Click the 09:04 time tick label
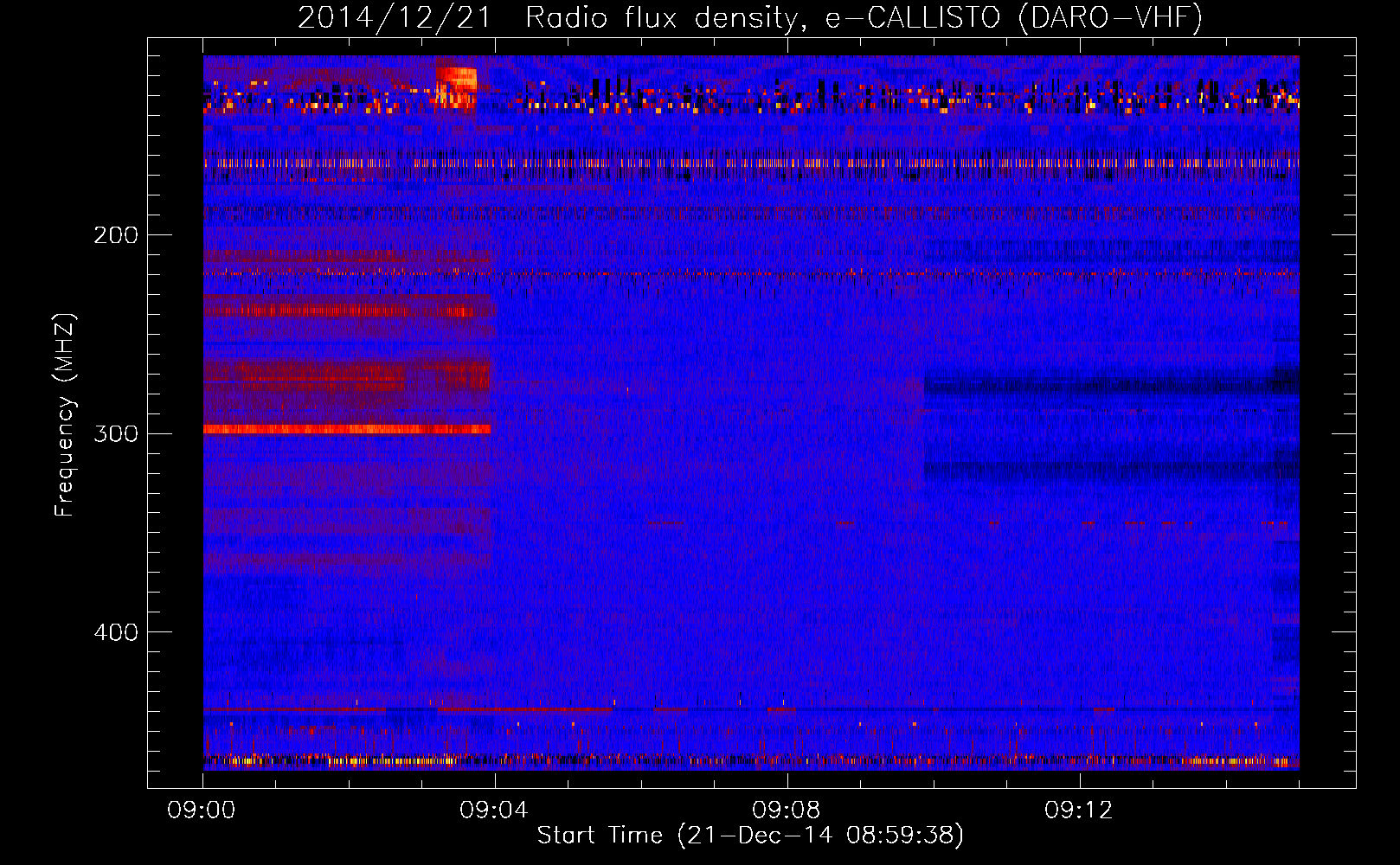 [494, 811]
